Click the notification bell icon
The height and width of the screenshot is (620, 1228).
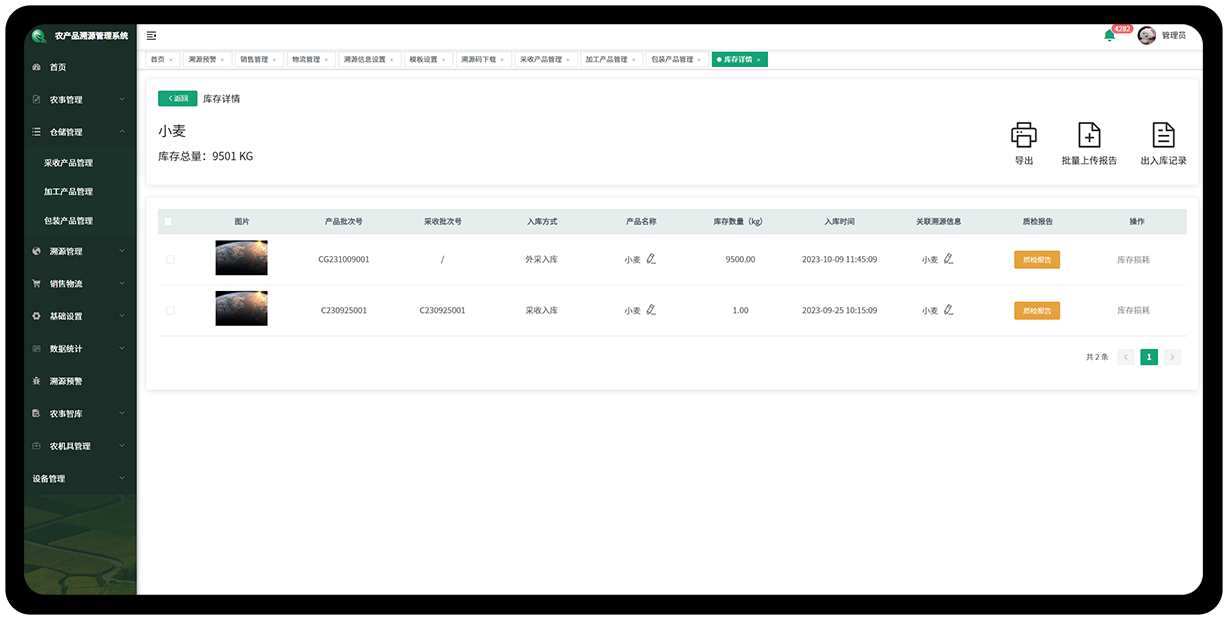point(1109,36)
